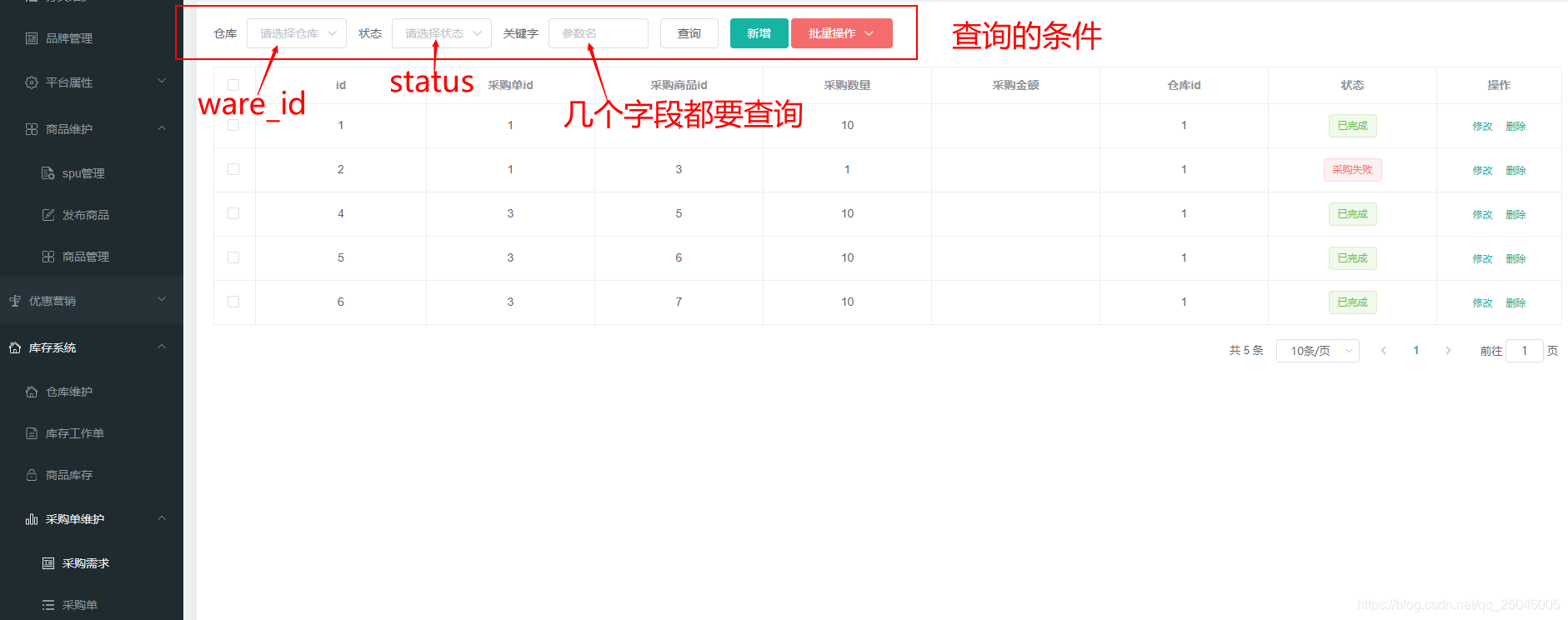Collapse the 商品维护 menu chevron
The image size is (1568, 620).
[x=162, y=128]
